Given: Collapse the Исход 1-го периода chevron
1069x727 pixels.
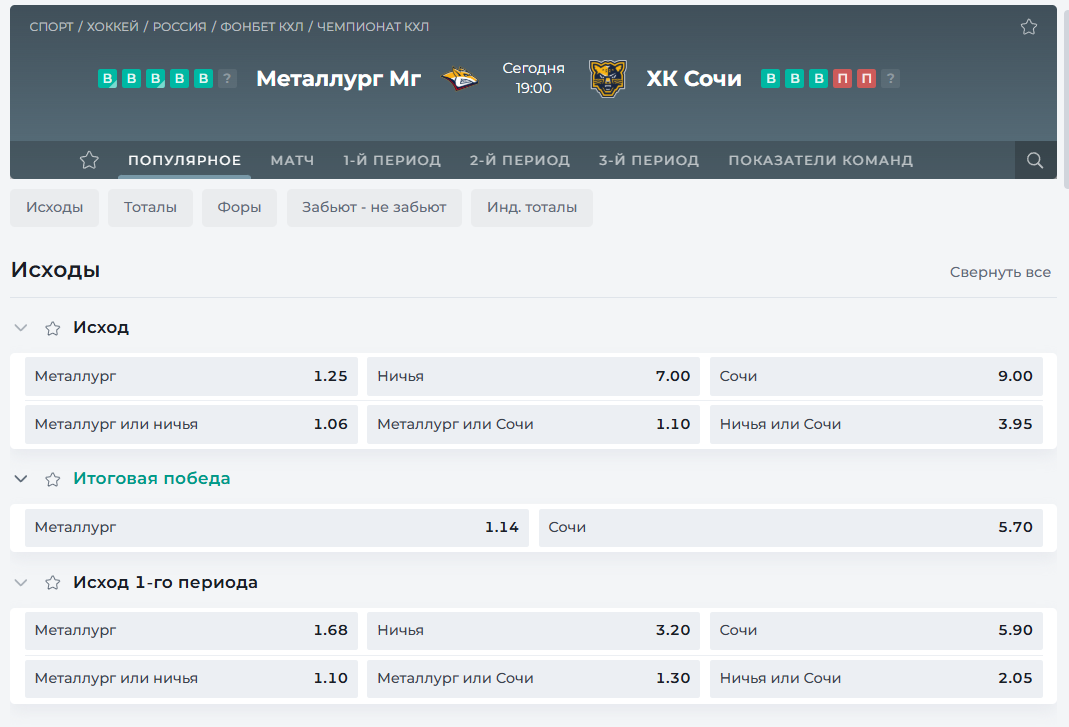Looking at the screenshot, I should pos(21,583).
